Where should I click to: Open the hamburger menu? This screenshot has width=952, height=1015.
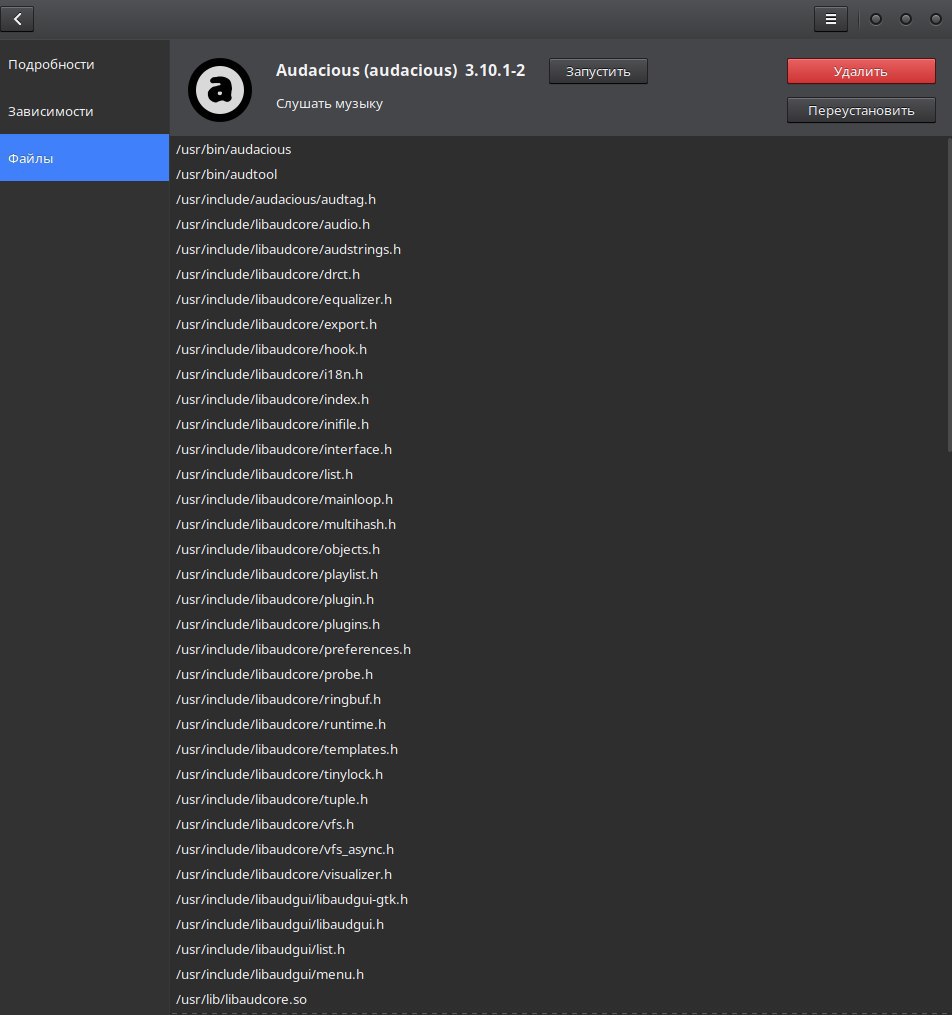(830, 19)
